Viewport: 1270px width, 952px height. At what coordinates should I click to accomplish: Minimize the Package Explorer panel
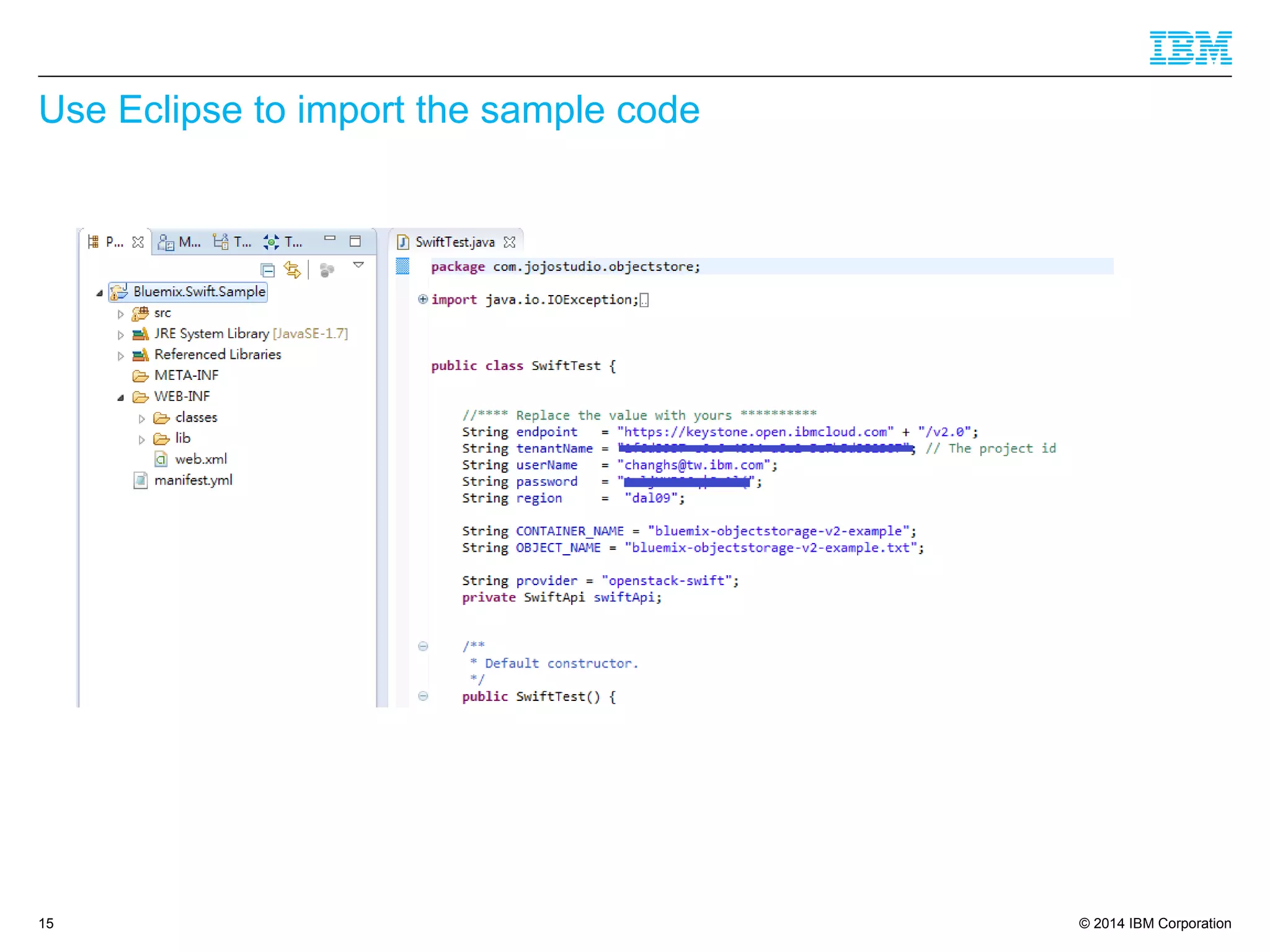[330, 237]
